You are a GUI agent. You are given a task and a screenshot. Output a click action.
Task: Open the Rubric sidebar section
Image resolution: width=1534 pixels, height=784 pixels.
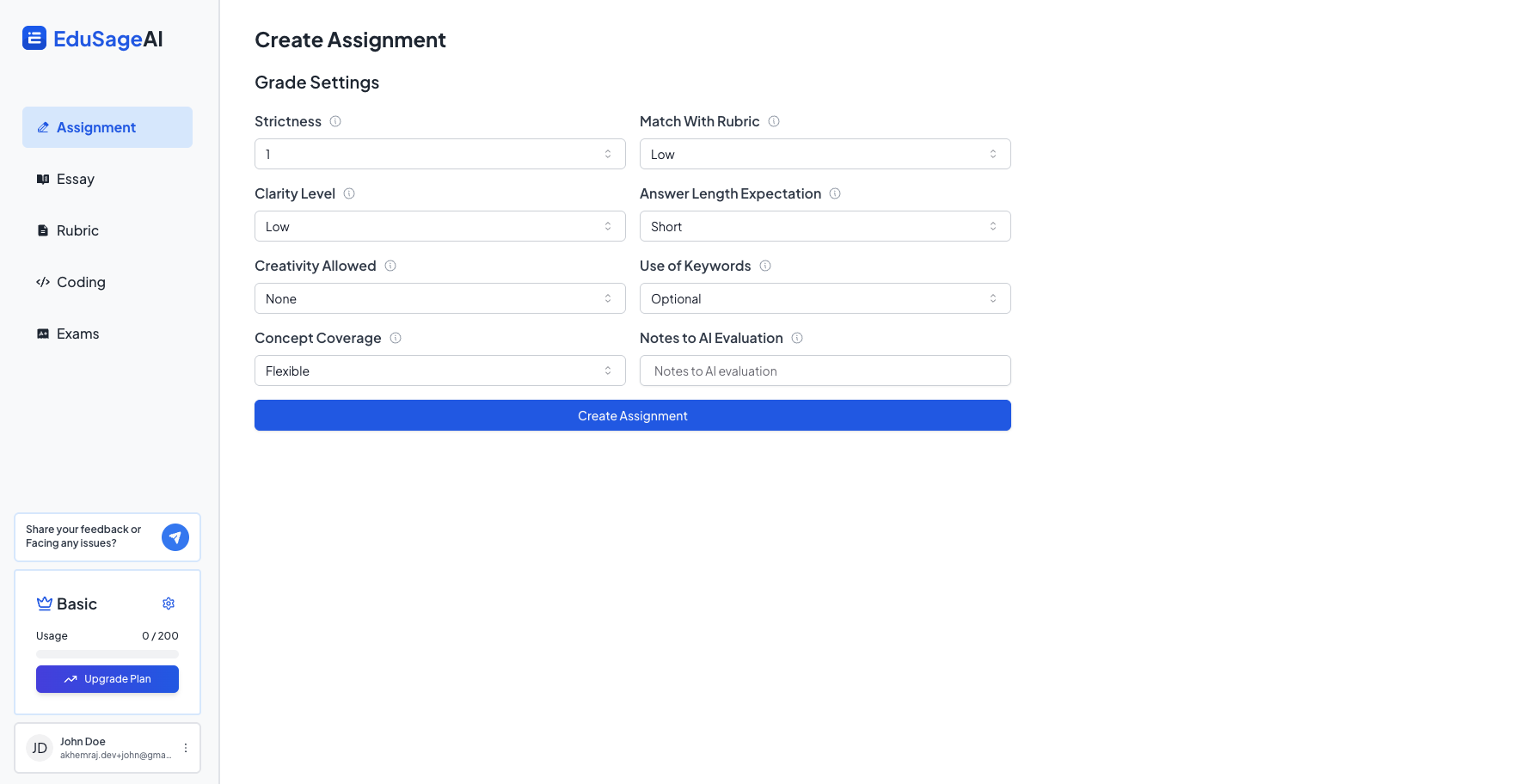pos(77,230)
